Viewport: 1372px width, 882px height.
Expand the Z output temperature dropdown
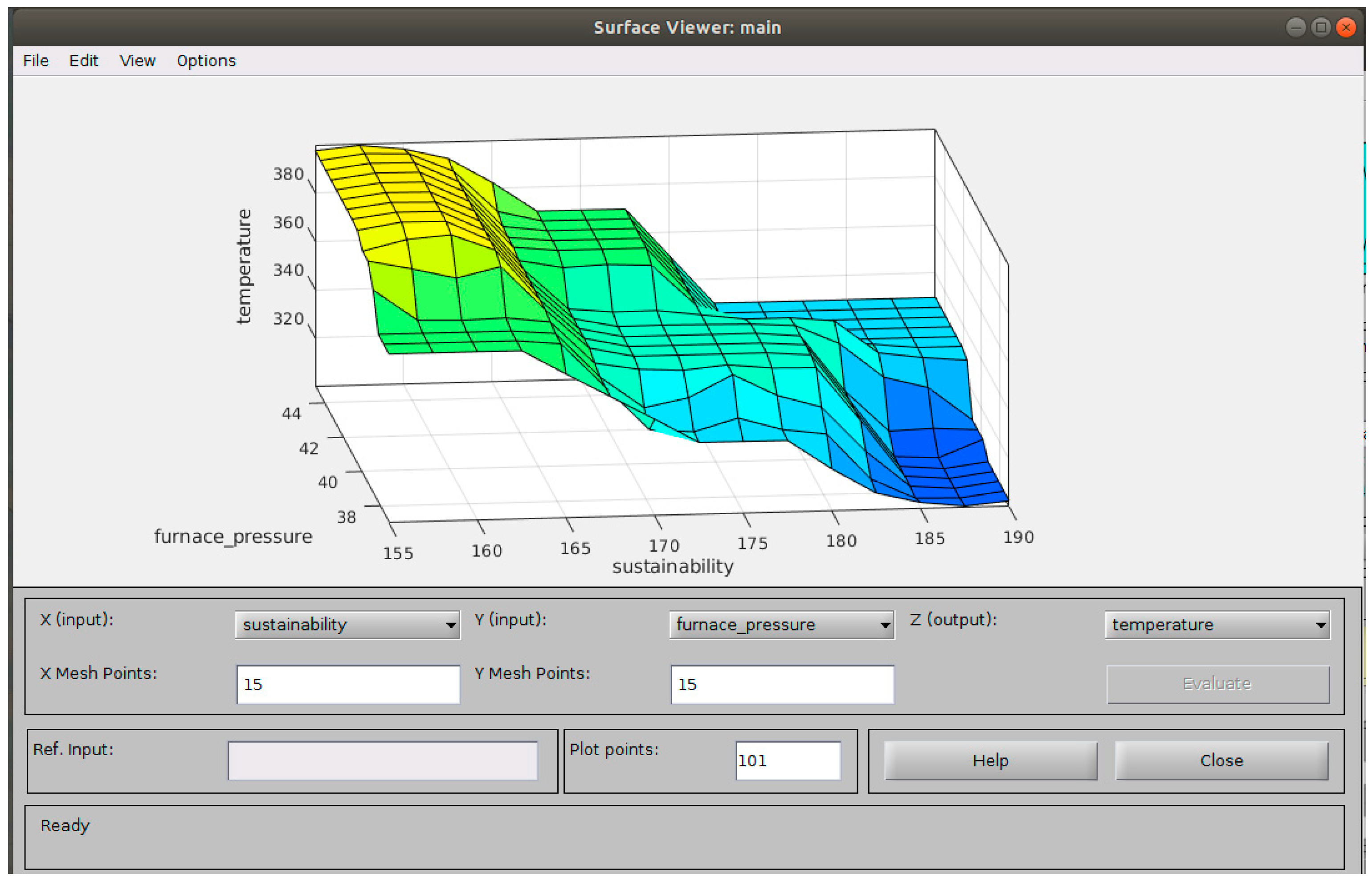(1217, 625)
